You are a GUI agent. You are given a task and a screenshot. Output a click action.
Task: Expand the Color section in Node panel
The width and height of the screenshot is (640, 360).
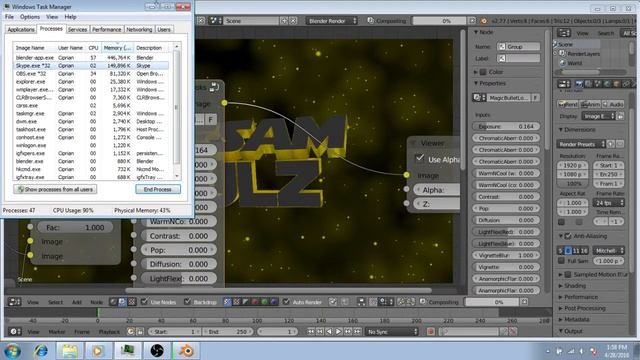pos(476,72)
